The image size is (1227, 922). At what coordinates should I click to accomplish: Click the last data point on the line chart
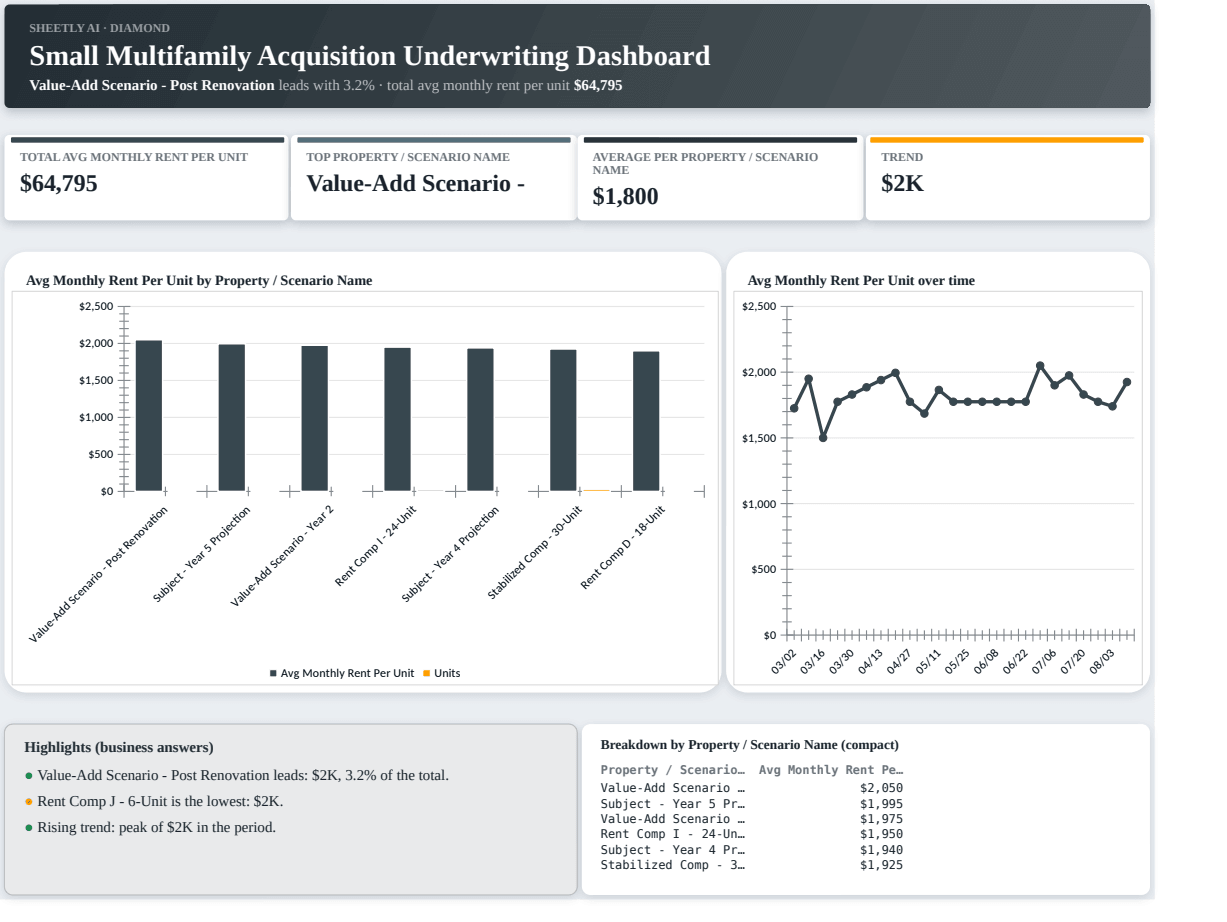pyautogui.click(x=1127, y=382)
